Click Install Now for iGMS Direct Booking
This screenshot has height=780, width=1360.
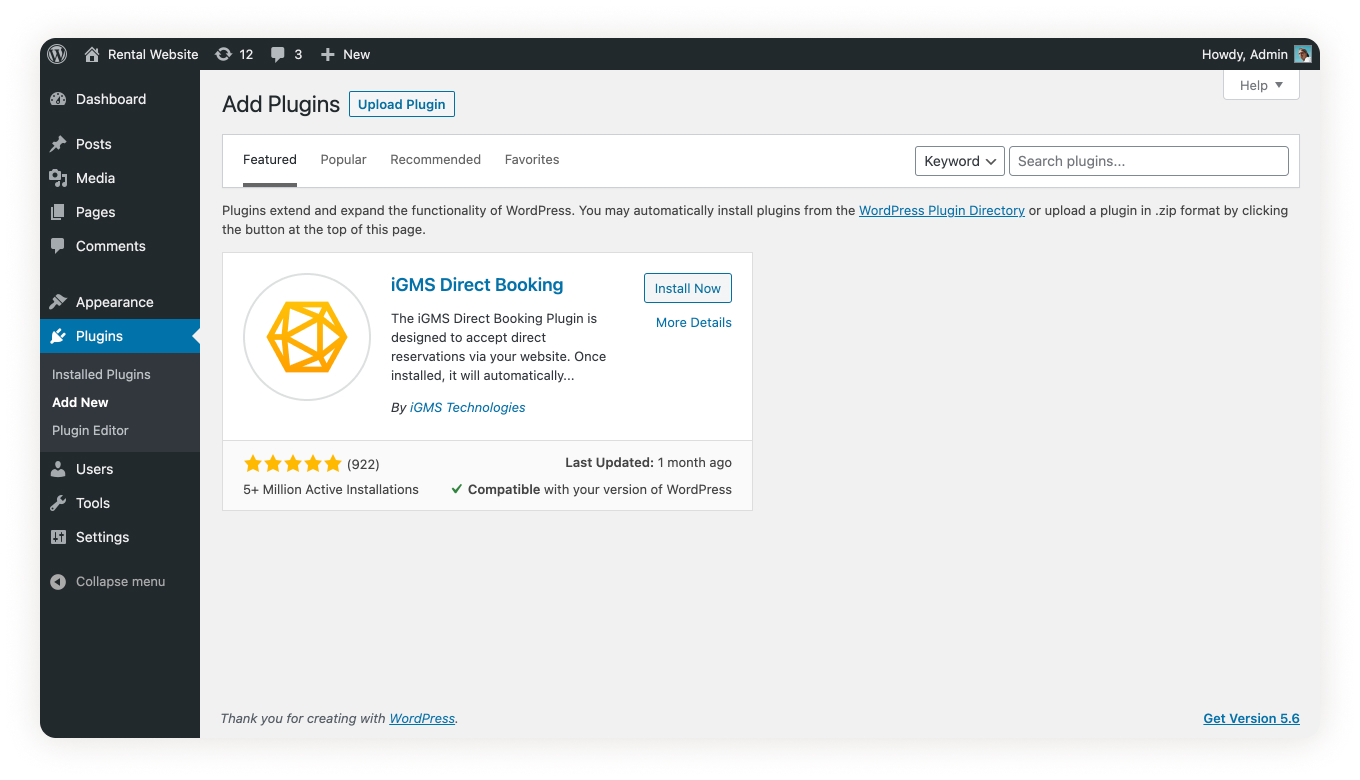pos(688,288)
